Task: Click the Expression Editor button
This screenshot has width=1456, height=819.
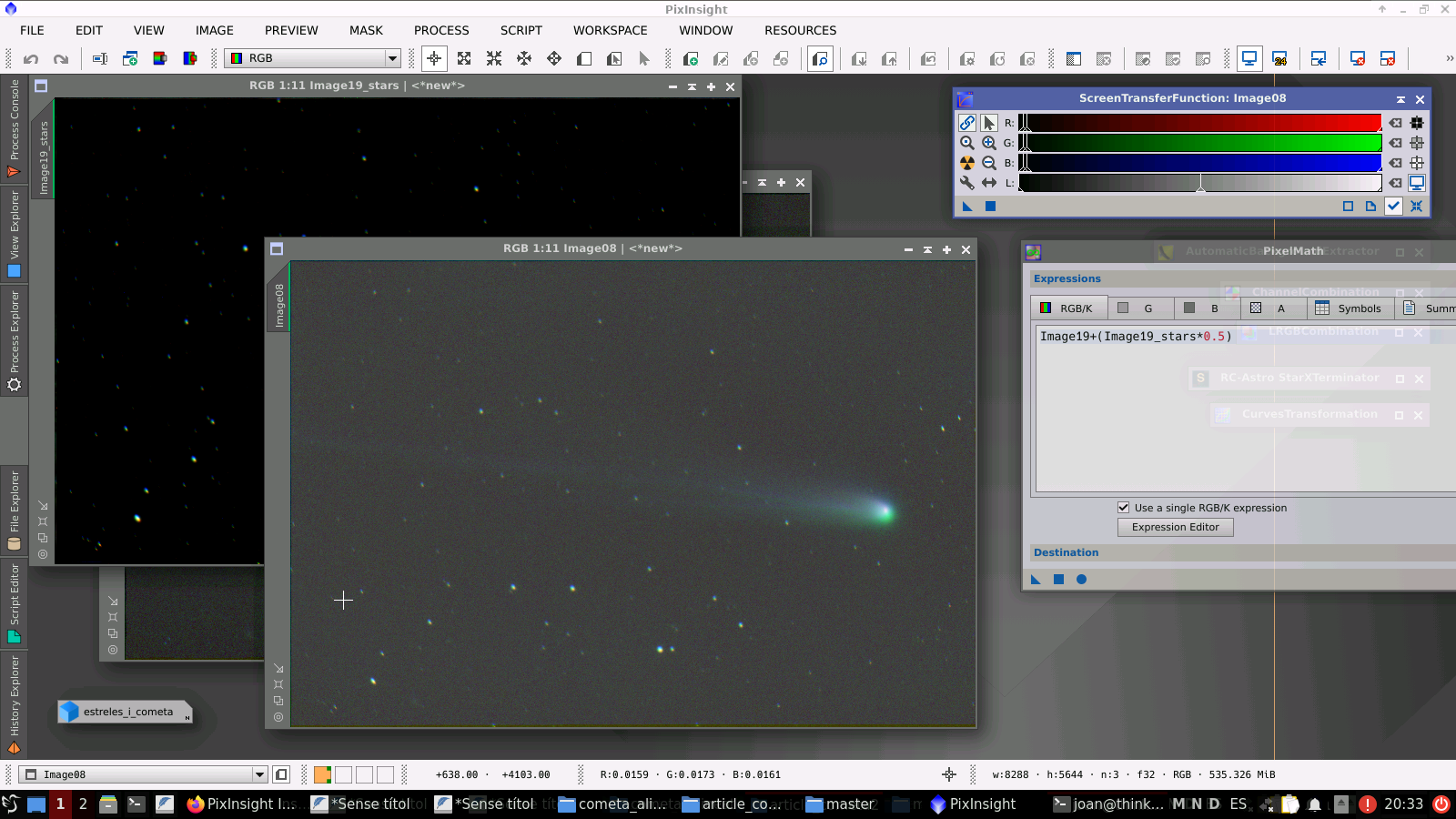Action: pos(1175,528)
